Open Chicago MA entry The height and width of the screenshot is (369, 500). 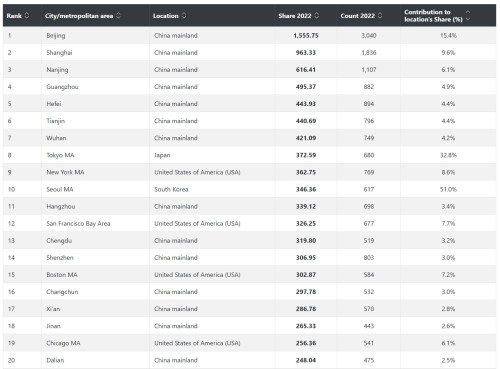tap(63, 343)
